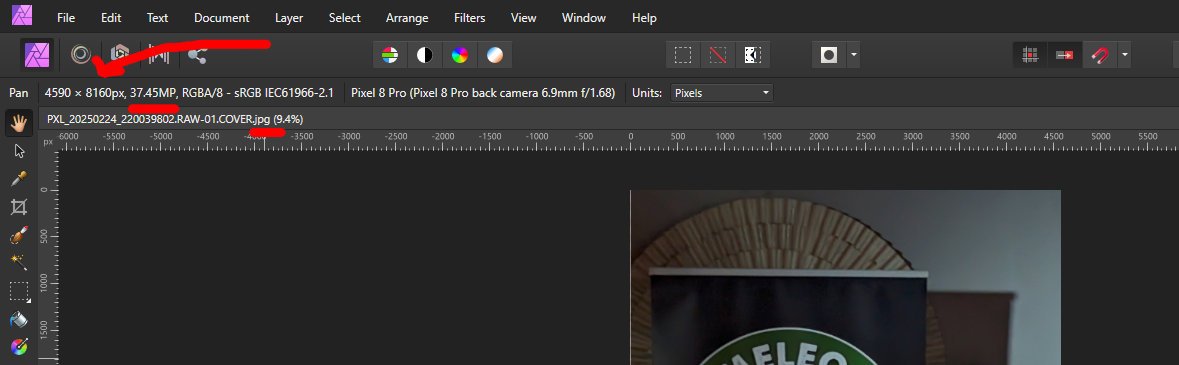The image size is (1179, 365).
Task: Select the Flood Fill bucket tool
Action: [x=19, y=319]
